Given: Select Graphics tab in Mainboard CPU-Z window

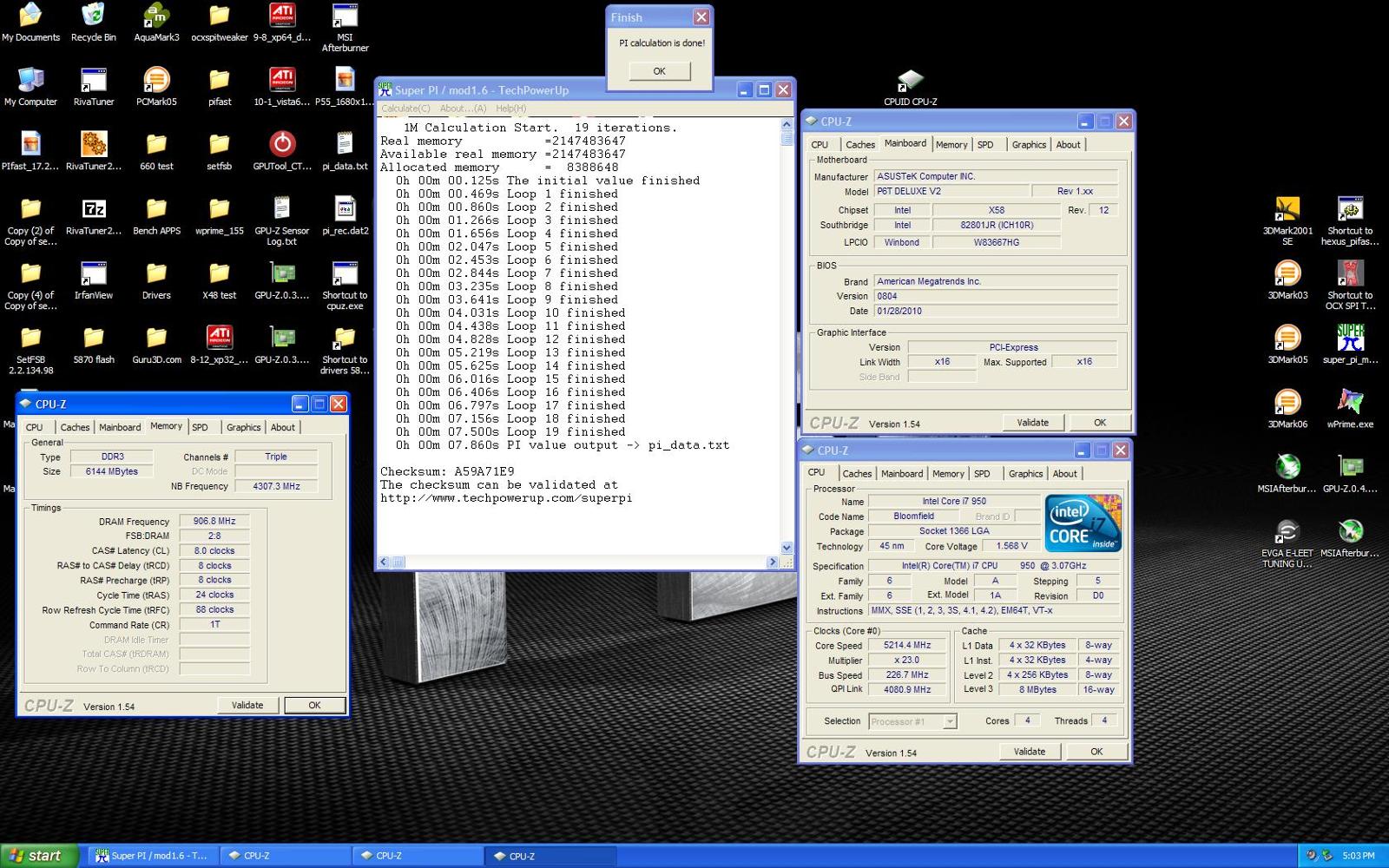Looking at the screenshot, I should (1029, 145).
